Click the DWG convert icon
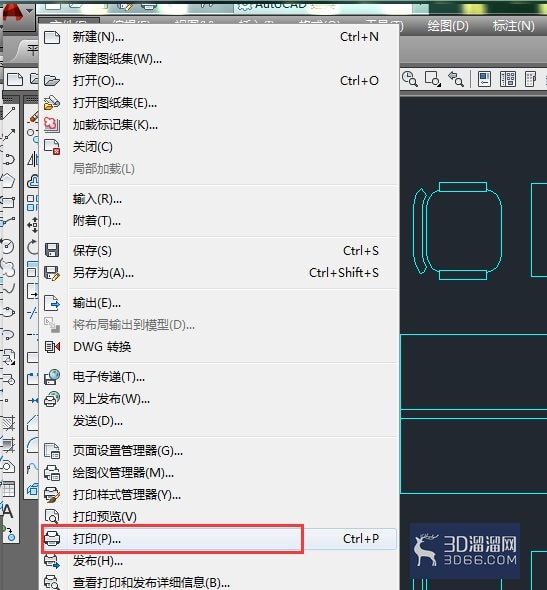Viewport: 547px width, 590px height. coord(52,346)
